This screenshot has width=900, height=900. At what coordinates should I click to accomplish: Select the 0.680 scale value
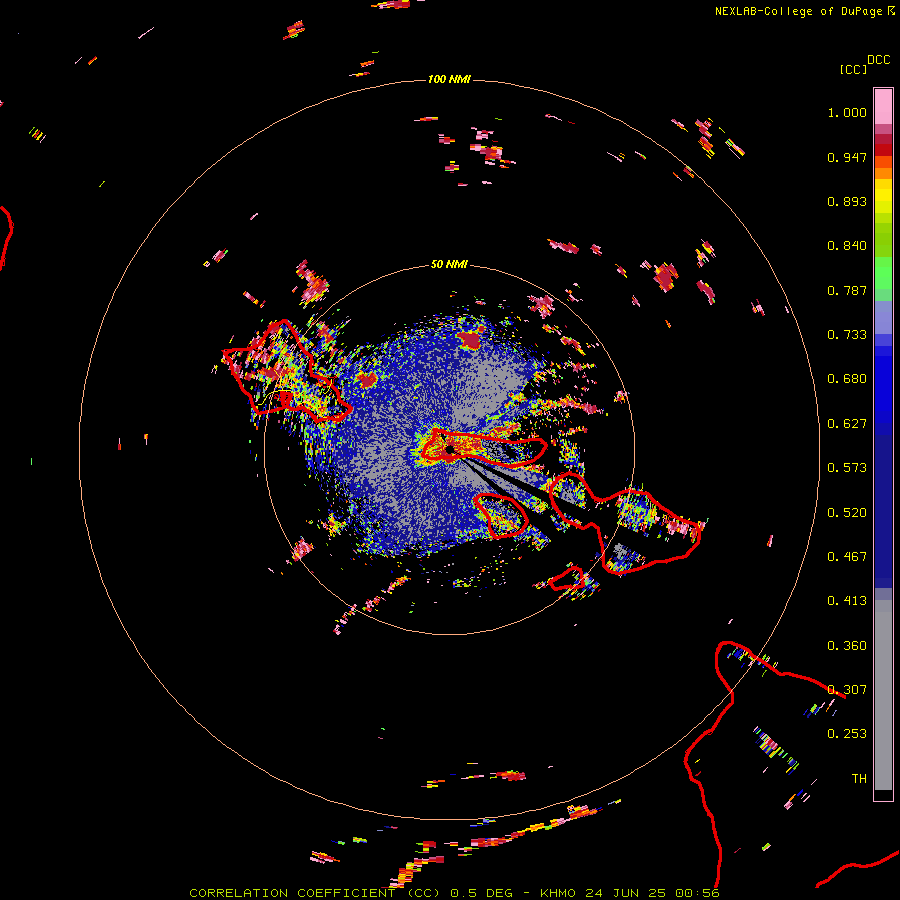[847, 379]
